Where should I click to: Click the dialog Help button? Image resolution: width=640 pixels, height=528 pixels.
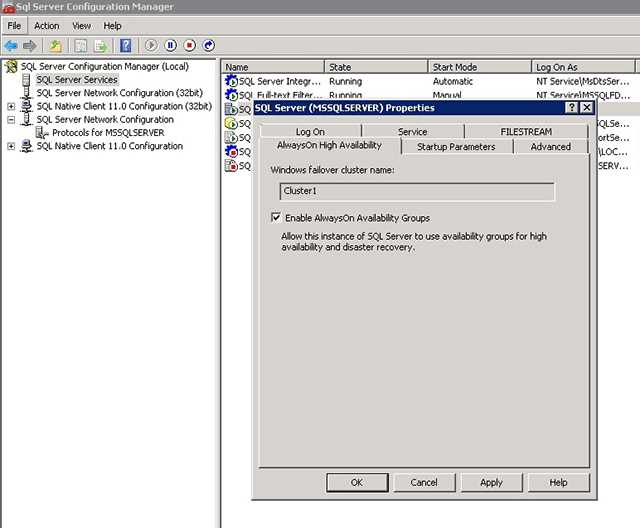[558, 482]
